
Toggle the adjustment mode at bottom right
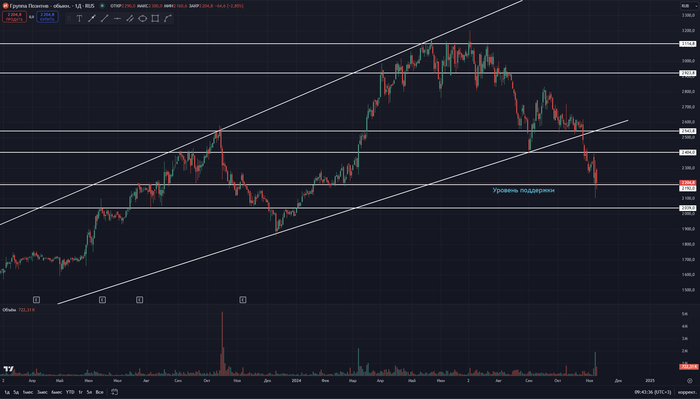click(x=687, y=392)
